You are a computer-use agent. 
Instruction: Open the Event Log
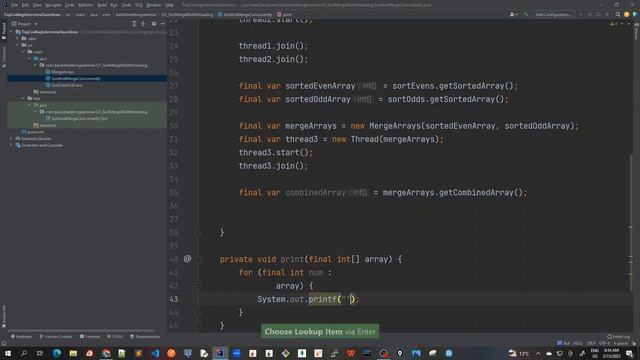coord(618,337)
